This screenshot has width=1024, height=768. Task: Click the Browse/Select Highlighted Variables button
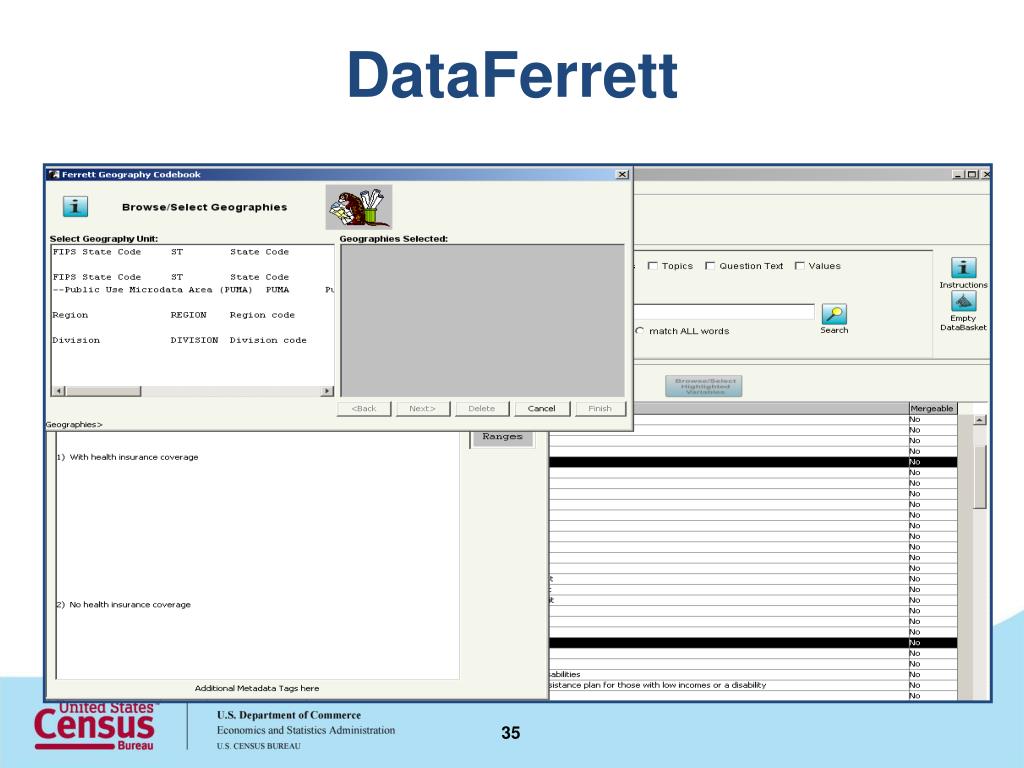coord(704,386)
